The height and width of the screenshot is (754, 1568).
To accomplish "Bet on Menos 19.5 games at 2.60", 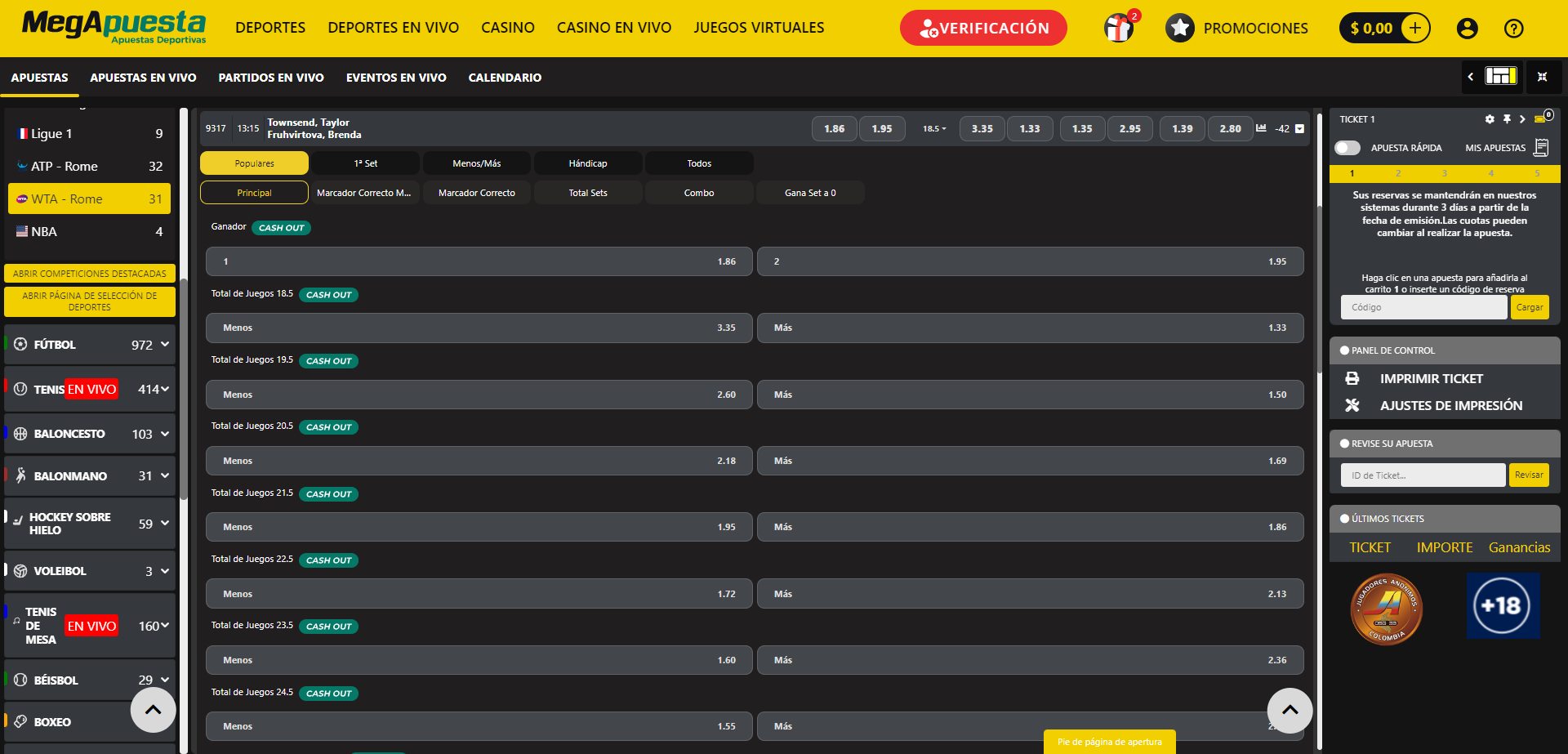I will [479, 395].
